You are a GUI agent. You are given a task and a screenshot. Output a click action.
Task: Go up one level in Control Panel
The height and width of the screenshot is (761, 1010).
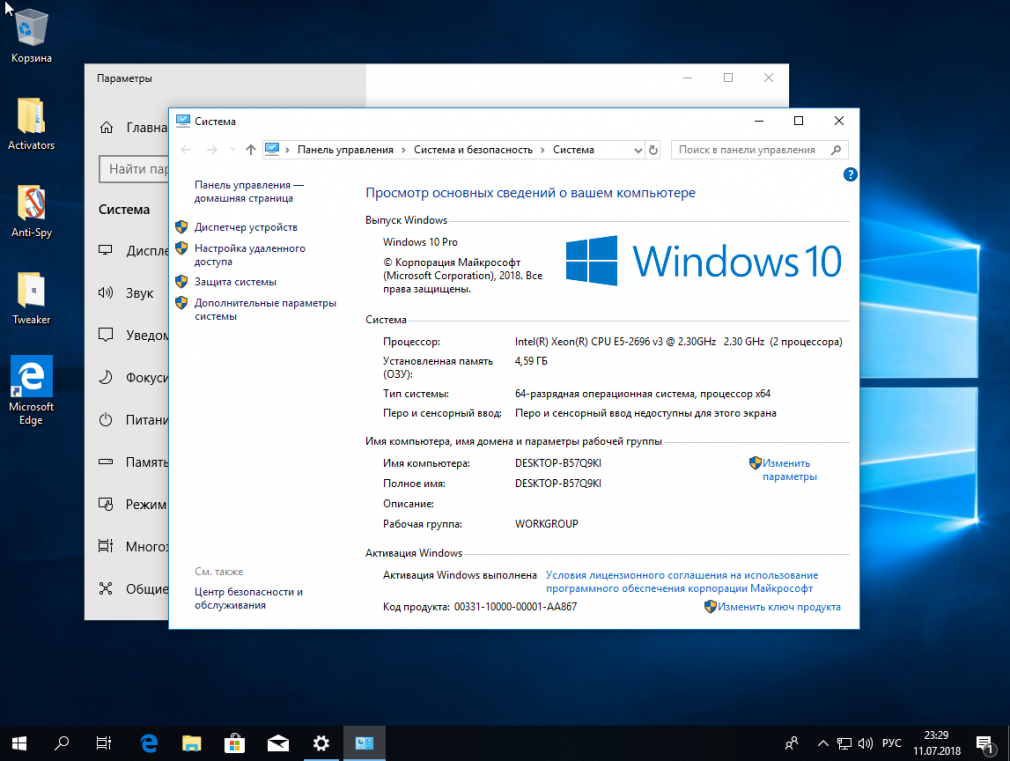coord(251,150)
